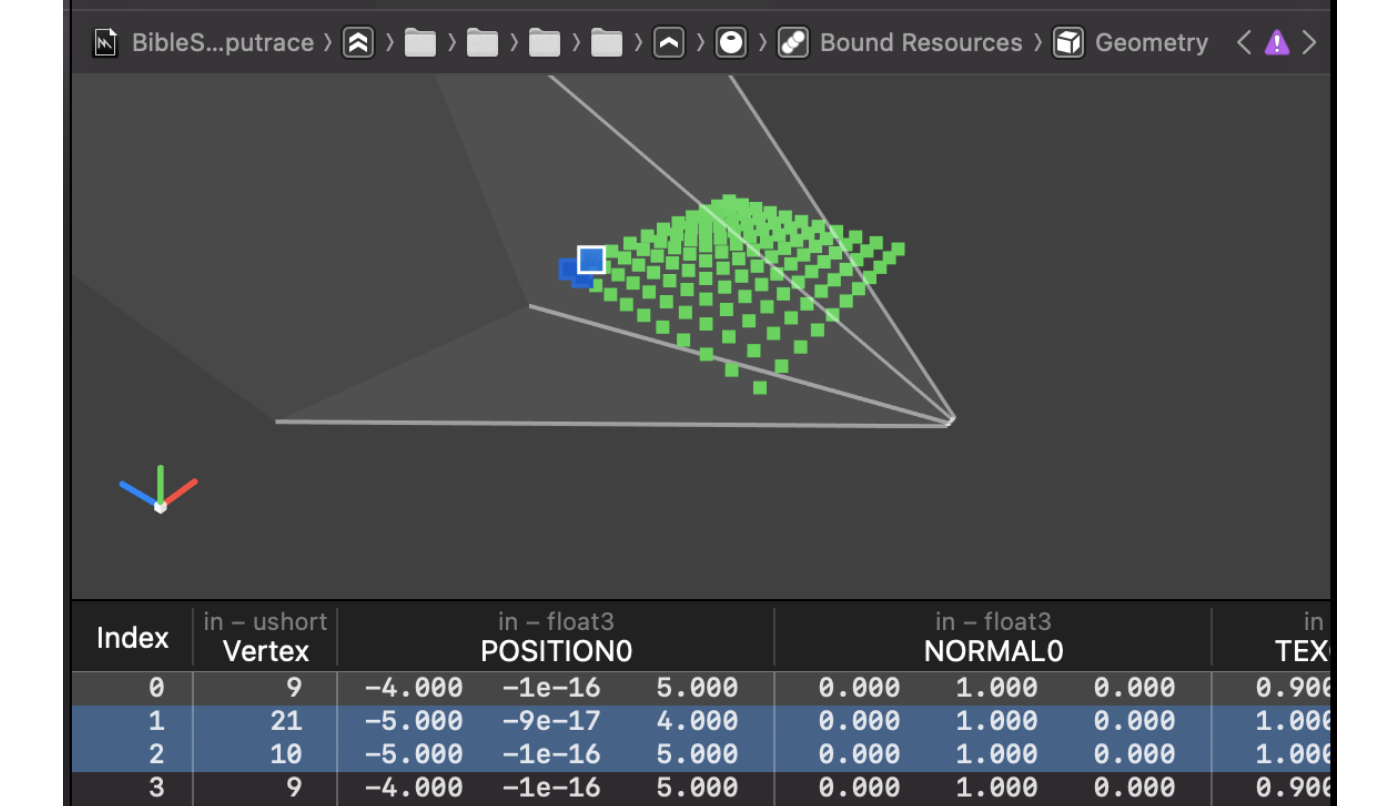Click the last folder icon before the encoder icon

click(605, 42)
